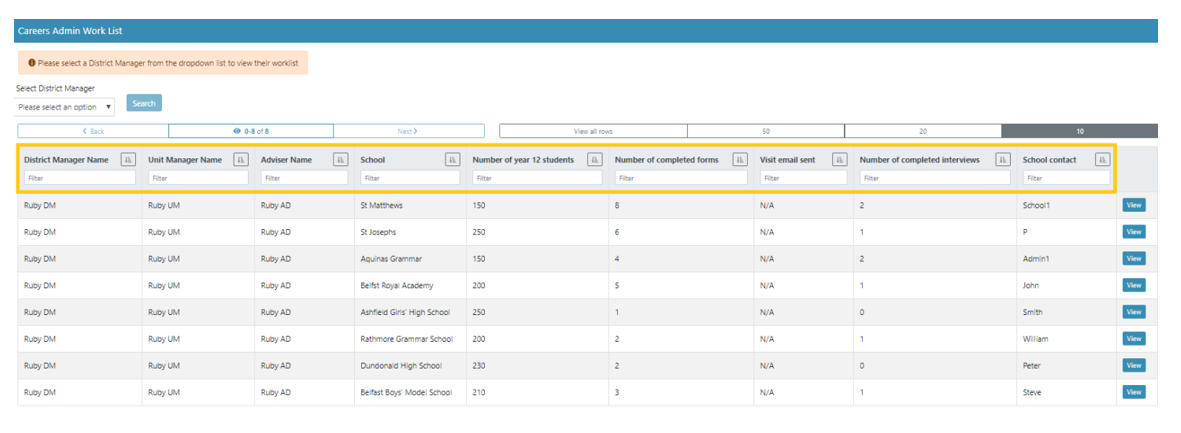Select View all rows option
The height and width of the screenshot is (433, 1181).
point(594,131)
